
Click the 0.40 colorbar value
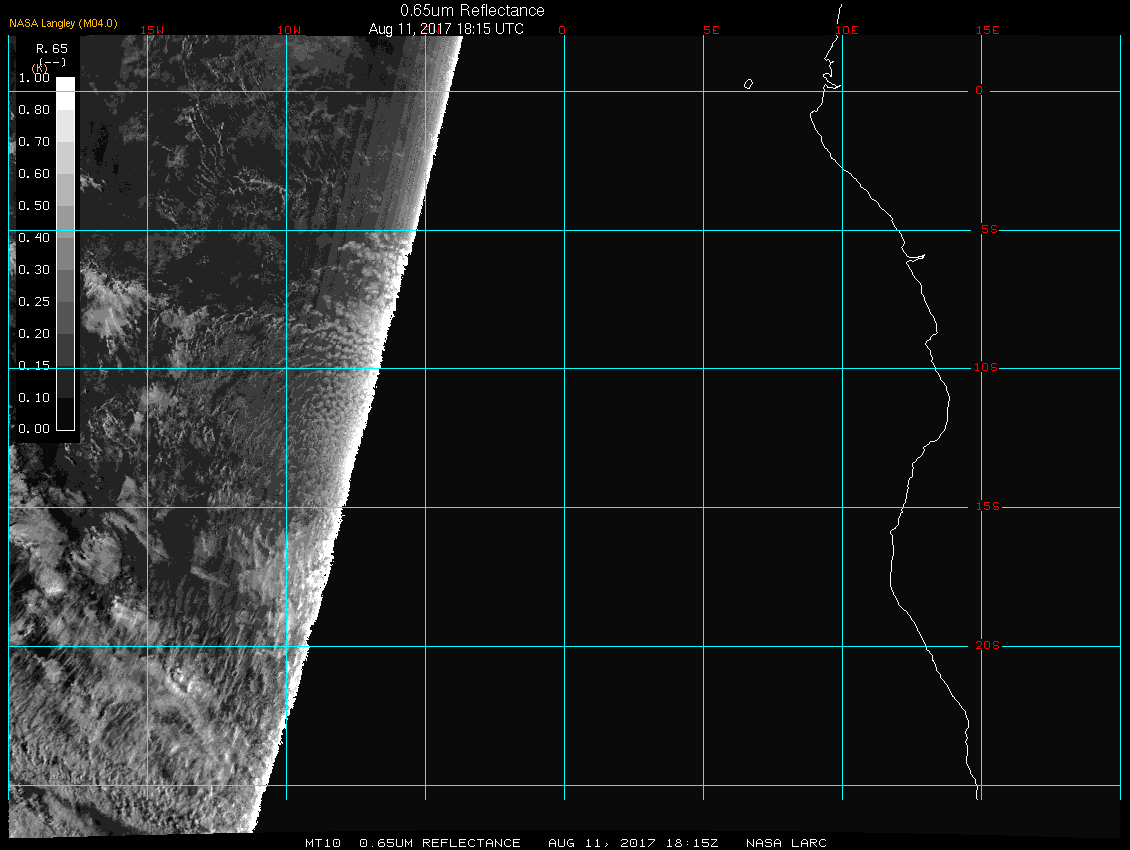click(34, 237)
